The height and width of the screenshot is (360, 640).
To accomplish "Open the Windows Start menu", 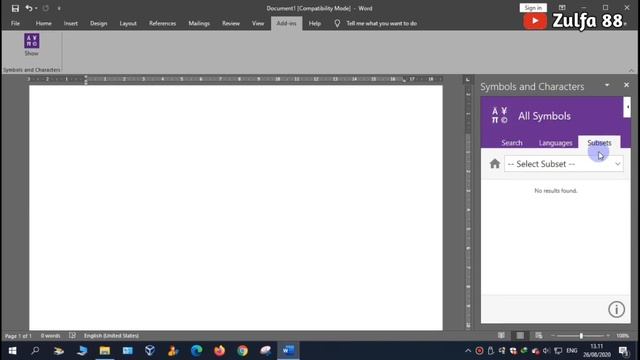I will point(12,351).
